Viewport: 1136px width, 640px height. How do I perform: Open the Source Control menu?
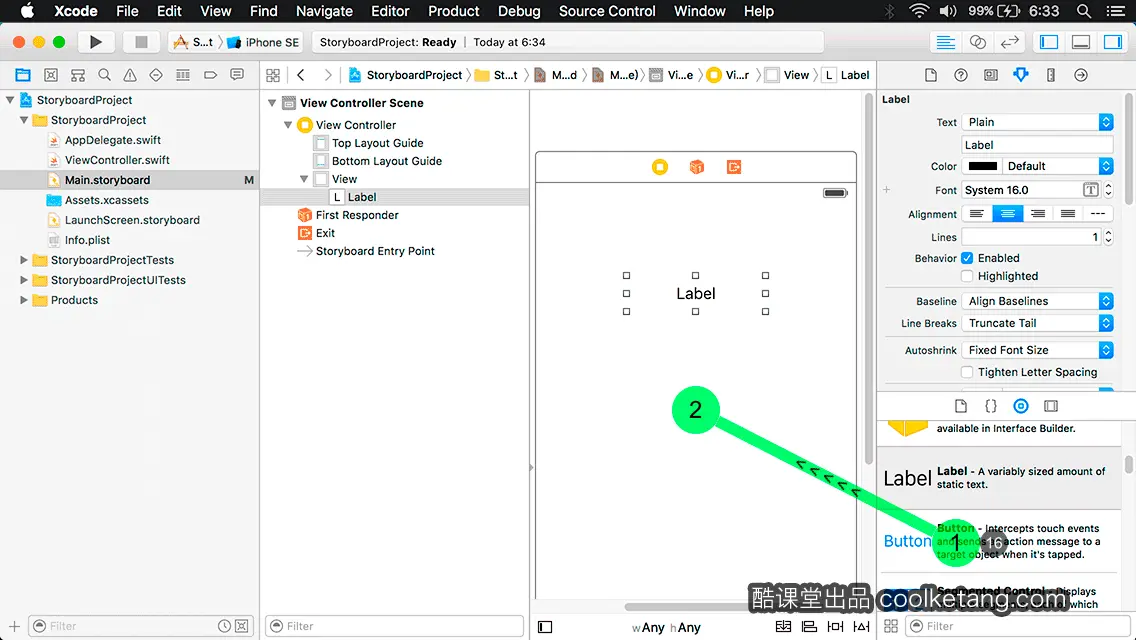pyautogui.click(x=607, y=11)
